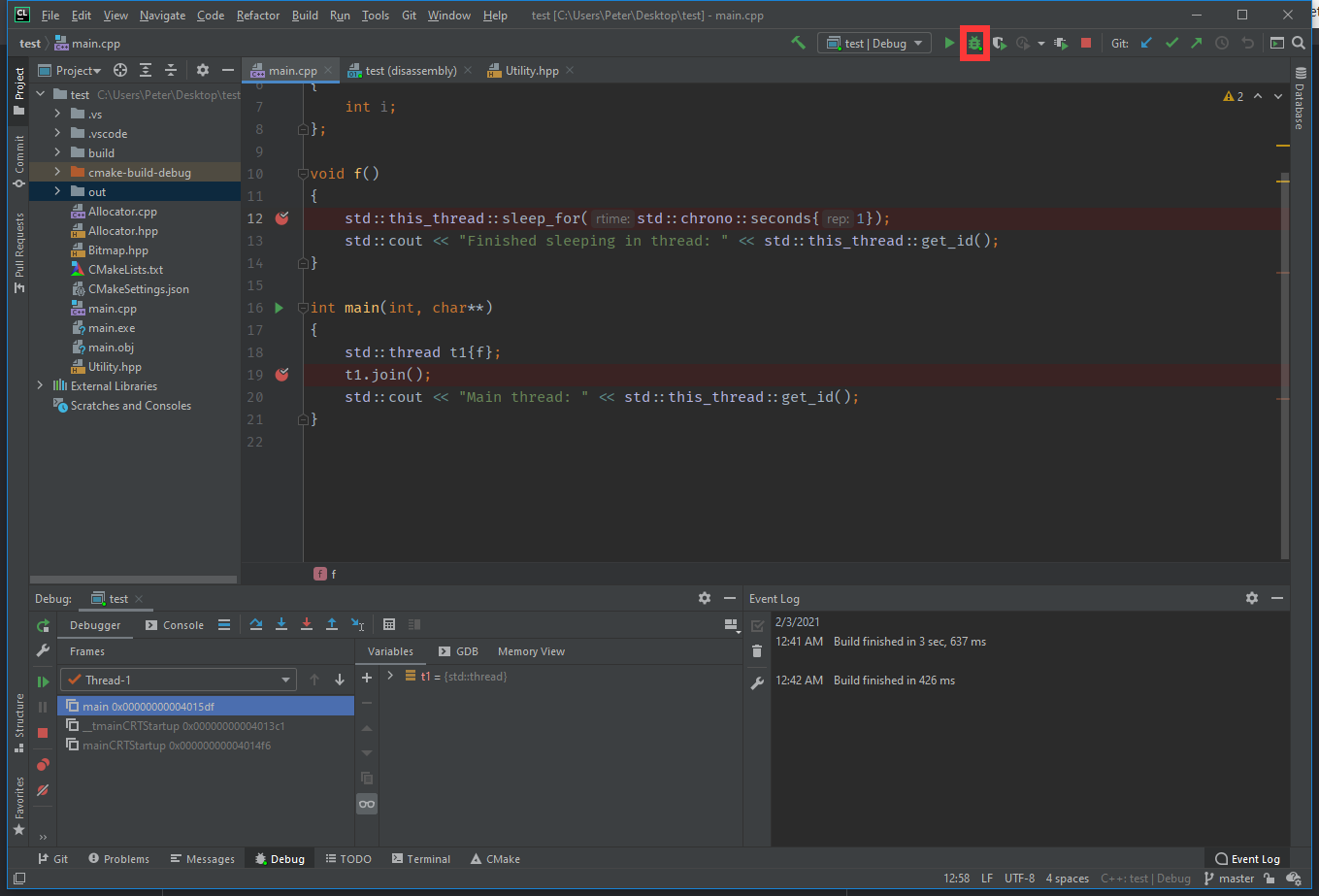The height and width of the screenshot is (896, 1319).
Task: Click the Build hammer icon
Action: 798,43
